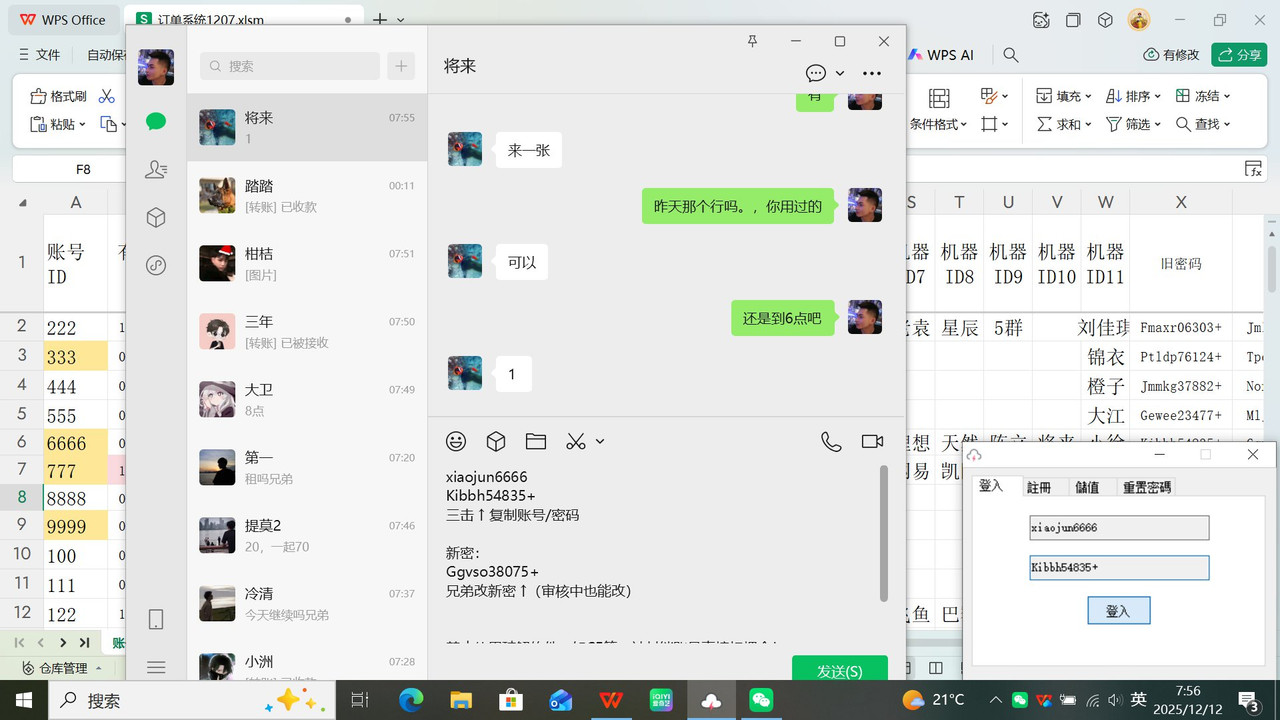Open the WeChat Moments sidebar icon
This screenshot has width=1280, height=720.
155,266
